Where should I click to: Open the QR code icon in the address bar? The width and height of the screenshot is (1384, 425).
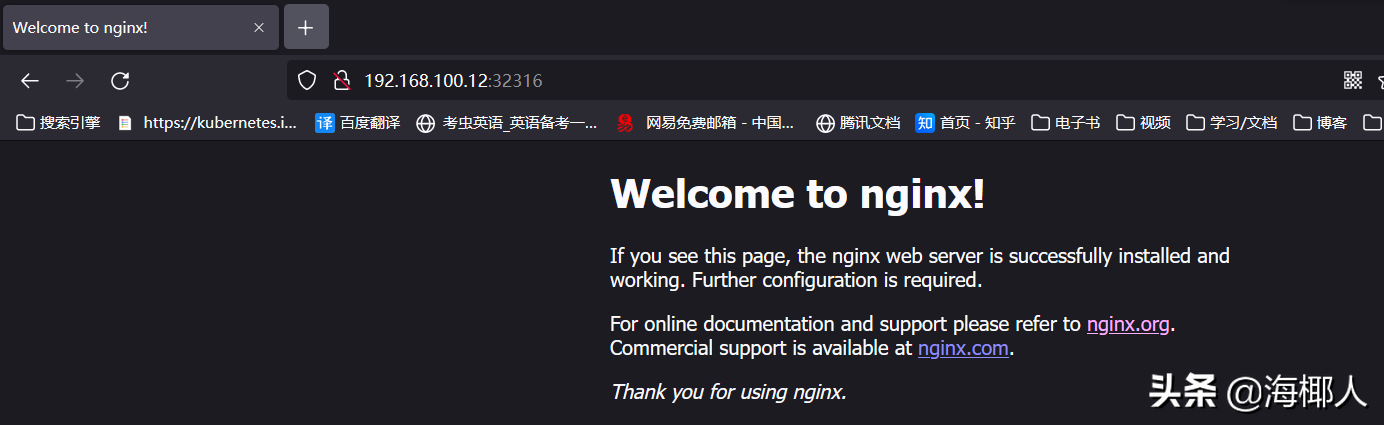pos(1352,80)
